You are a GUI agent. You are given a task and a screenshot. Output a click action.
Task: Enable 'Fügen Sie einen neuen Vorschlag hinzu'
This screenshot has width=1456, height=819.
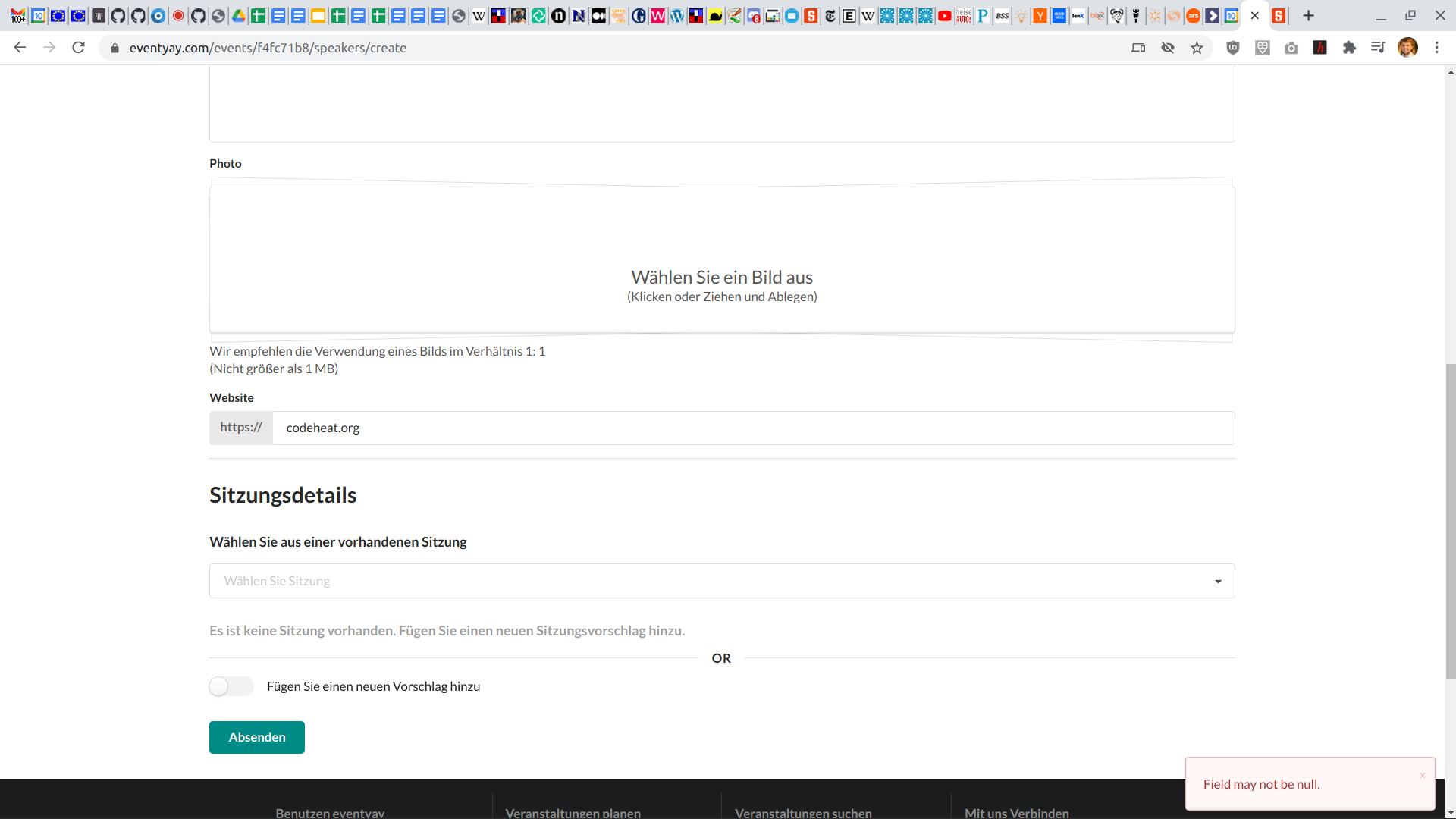pos(231,686)
